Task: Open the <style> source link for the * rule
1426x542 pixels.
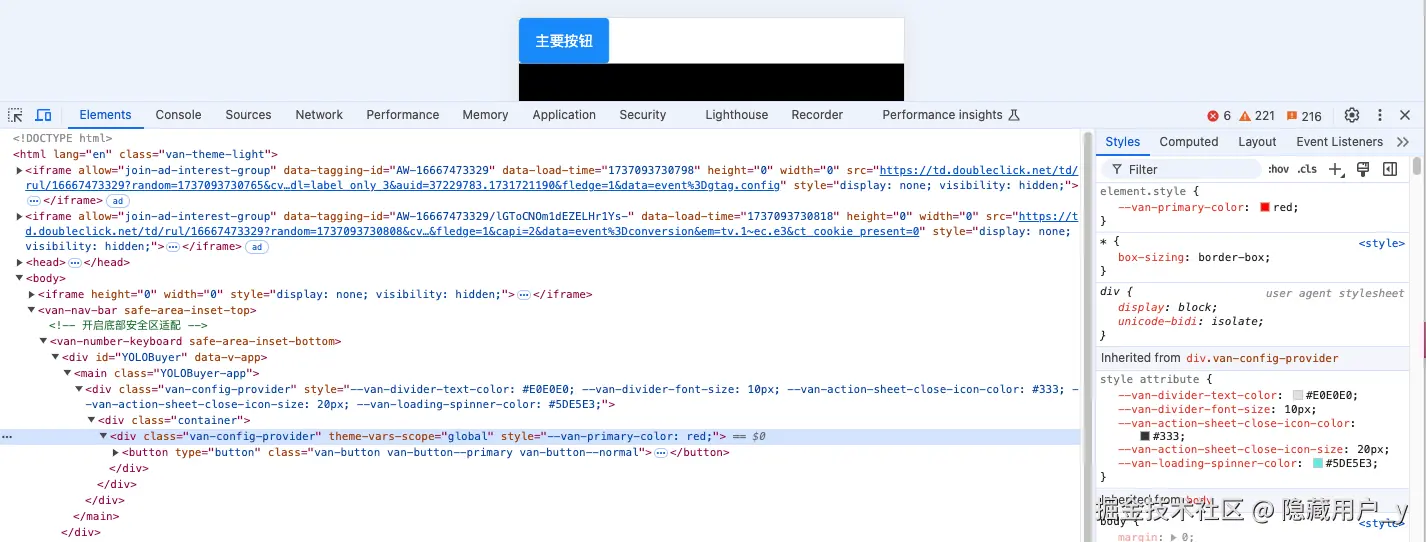Action: click(1381, 243)
